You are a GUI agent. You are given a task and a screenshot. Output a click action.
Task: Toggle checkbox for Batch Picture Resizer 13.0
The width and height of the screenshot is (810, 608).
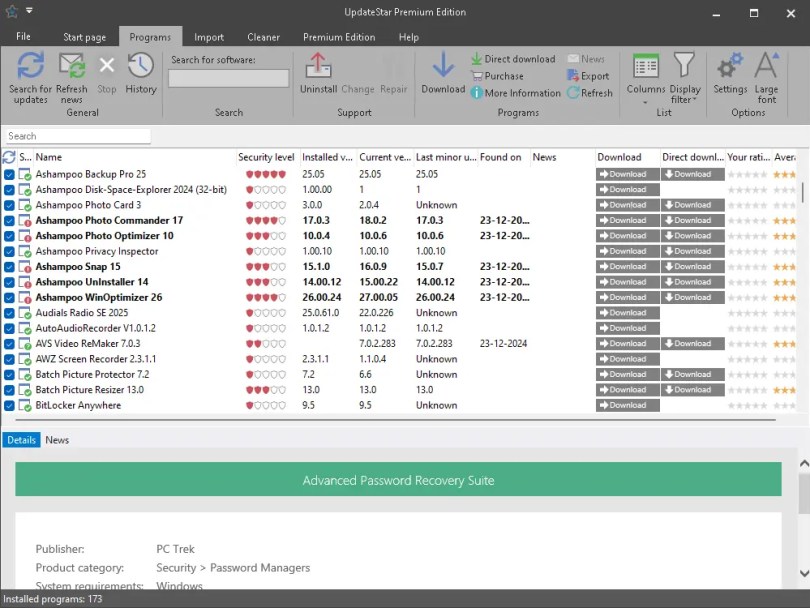[x=9, y=390]
